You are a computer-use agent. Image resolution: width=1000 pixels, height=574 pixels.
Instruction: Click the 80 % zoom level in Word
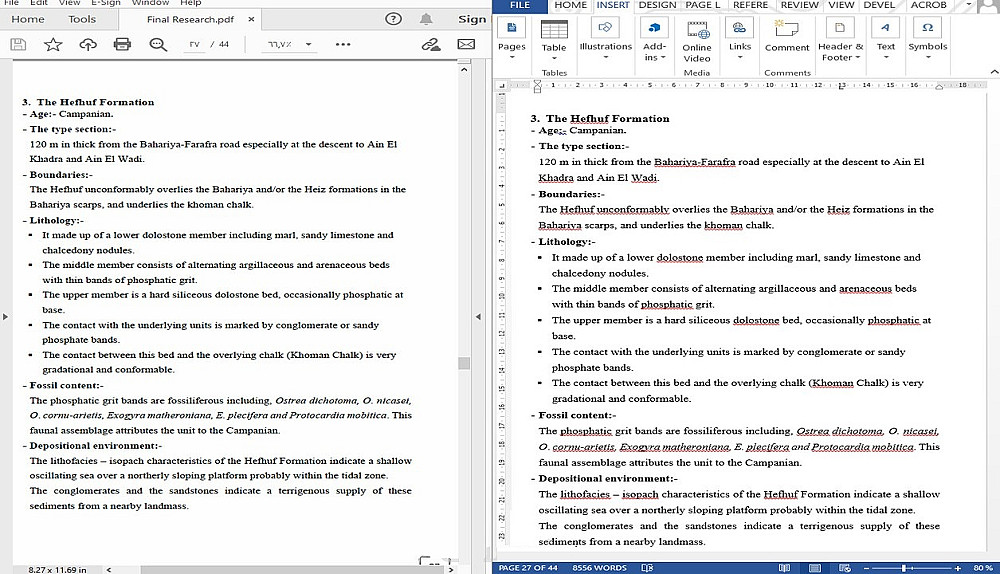tap(983, 568)
